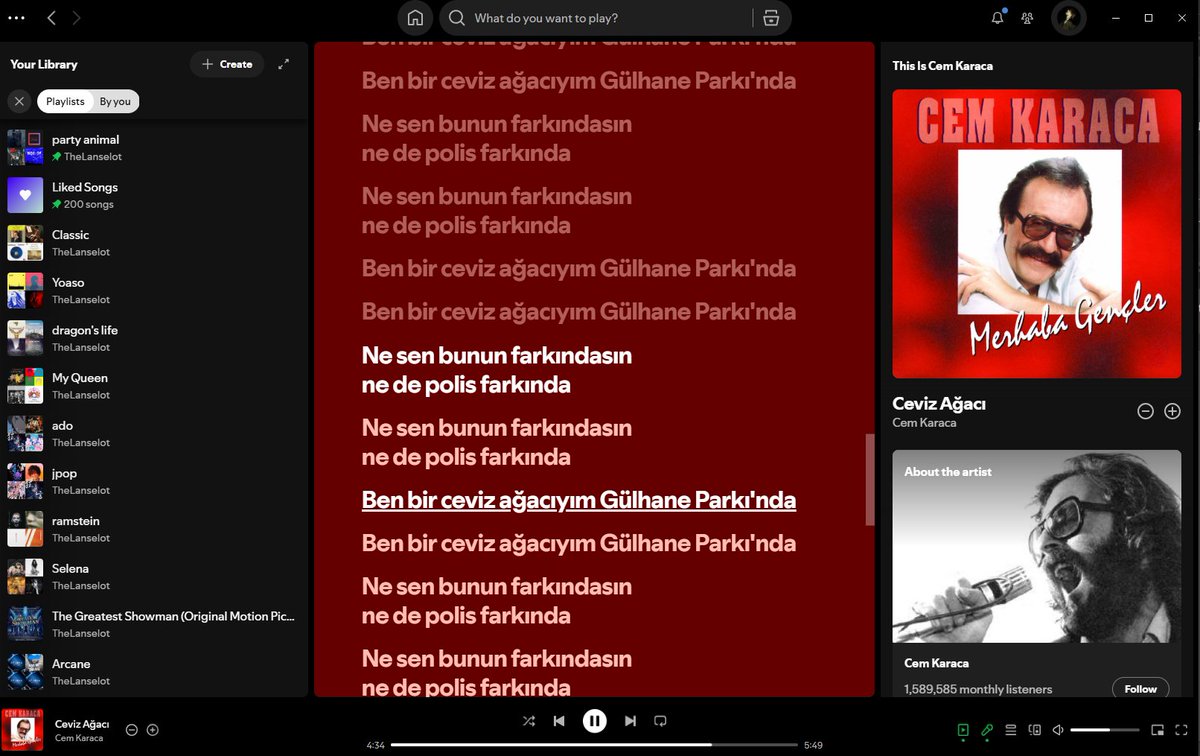Viewport: 1200px width, 756px height.
Task: Open the jpop playlist
Action: (x=154, y=481)
